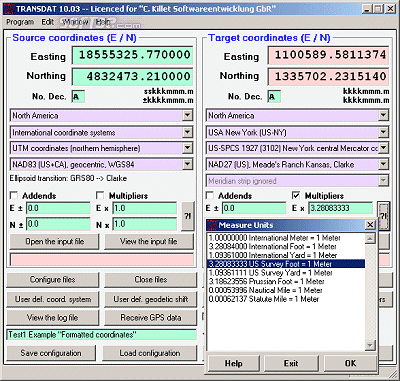Click the Measure Units list scroll-down arrow
This screenshot has width=400, height=381.
pyautogui.click(x=370, y=345)
